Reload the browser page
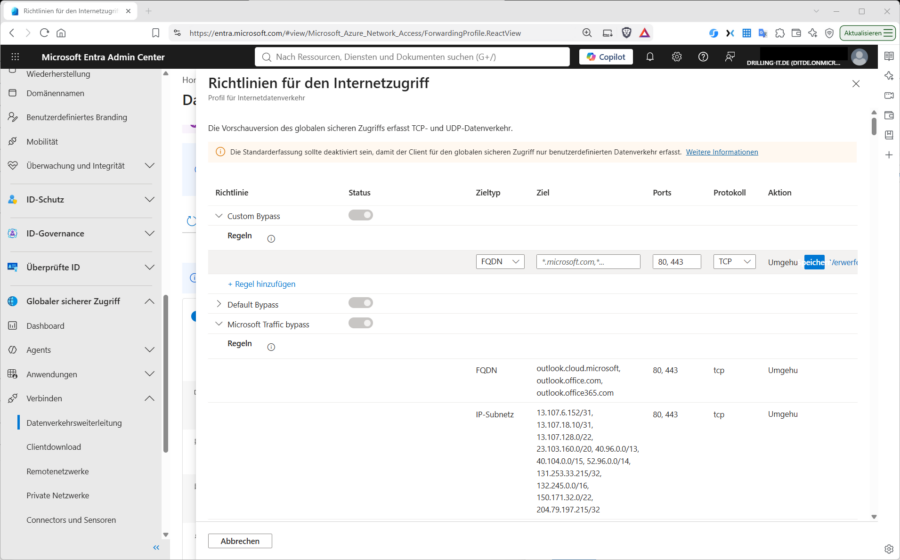Image resolution: width=900 pixels, height=560 pixels. click(x=44, y=33)
